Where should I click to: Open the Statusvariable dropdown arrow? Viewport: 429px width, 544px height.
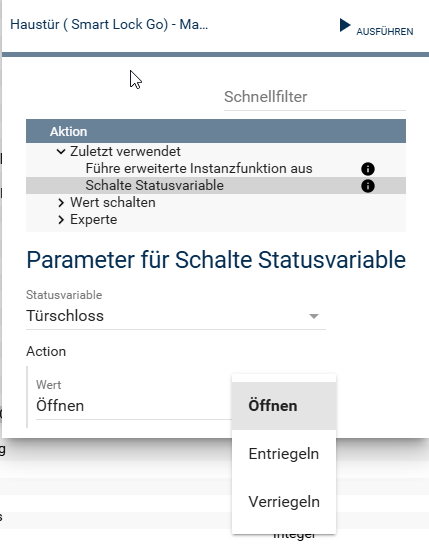[314, 316]
